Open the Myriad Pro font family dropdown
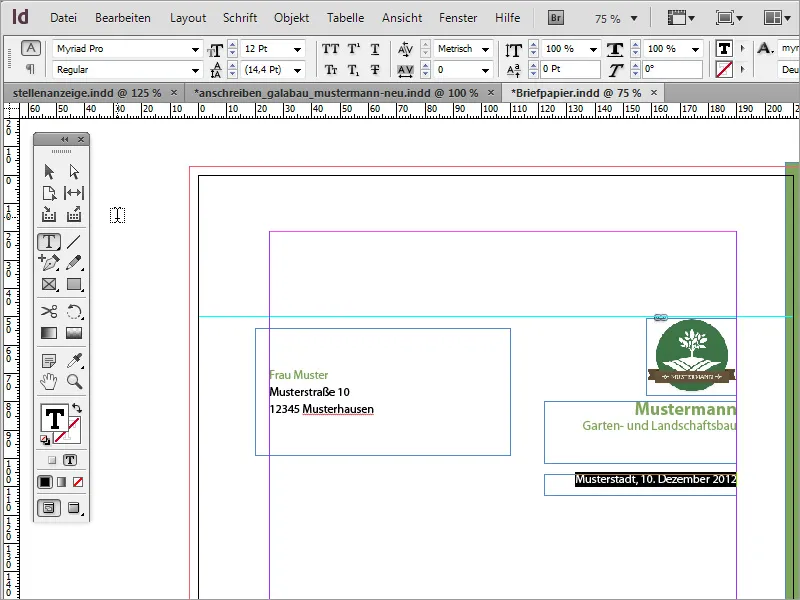Viewport: 800px width, 600px height. coord(195,49)
